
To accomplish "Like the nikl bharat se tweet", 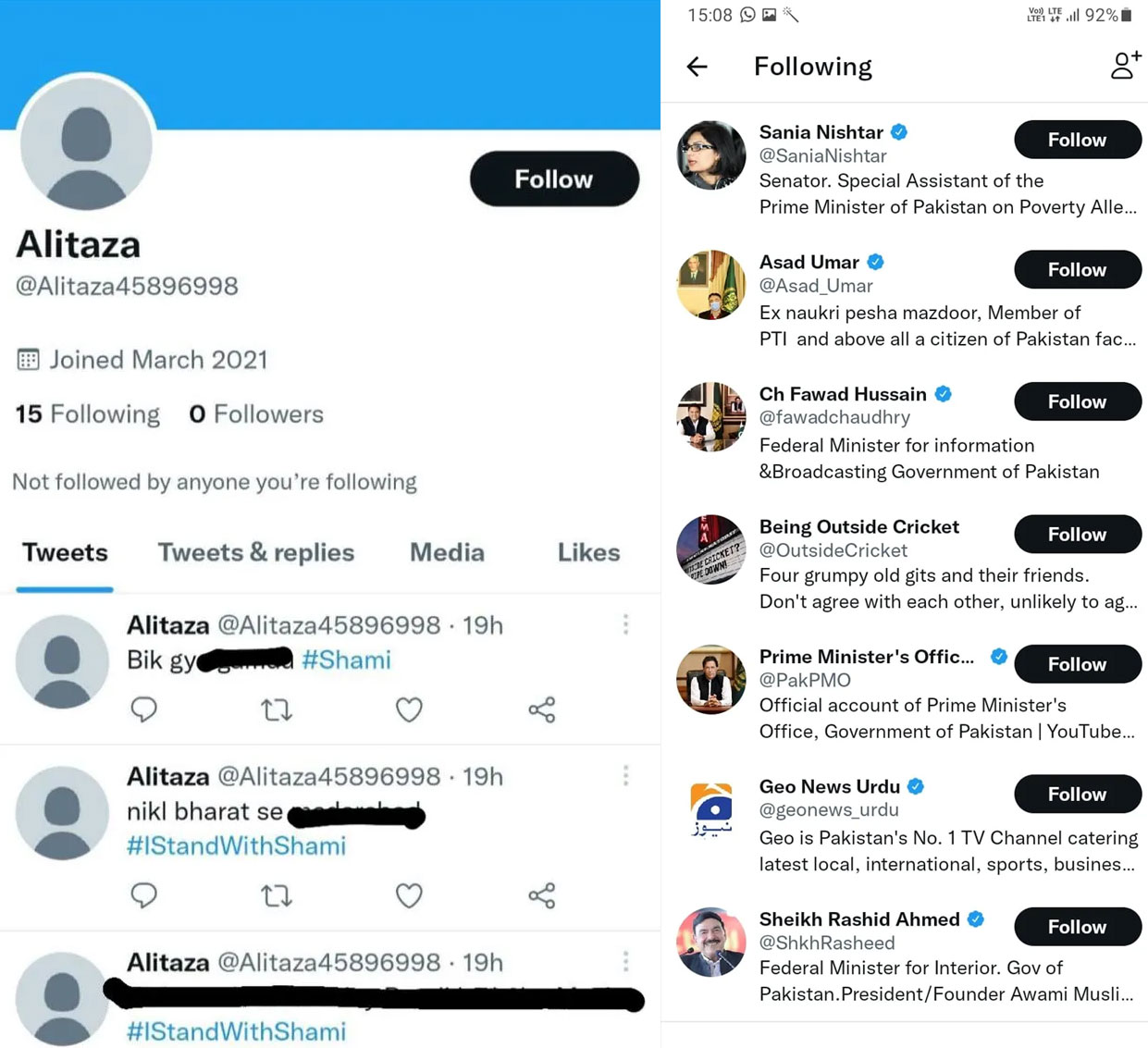I will [x=409, y=895].
